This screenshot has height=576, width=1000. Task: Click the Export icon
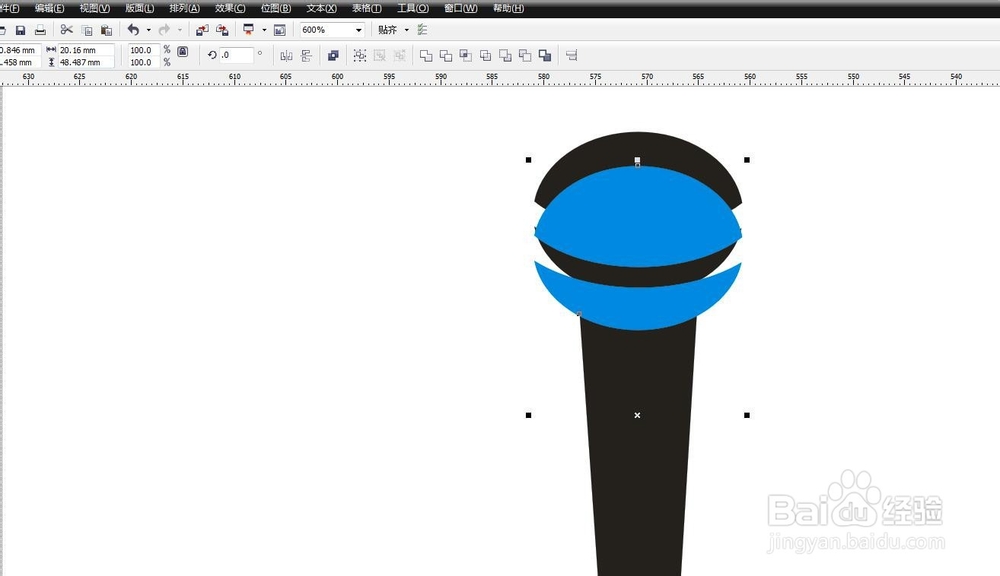click(222, 29)
